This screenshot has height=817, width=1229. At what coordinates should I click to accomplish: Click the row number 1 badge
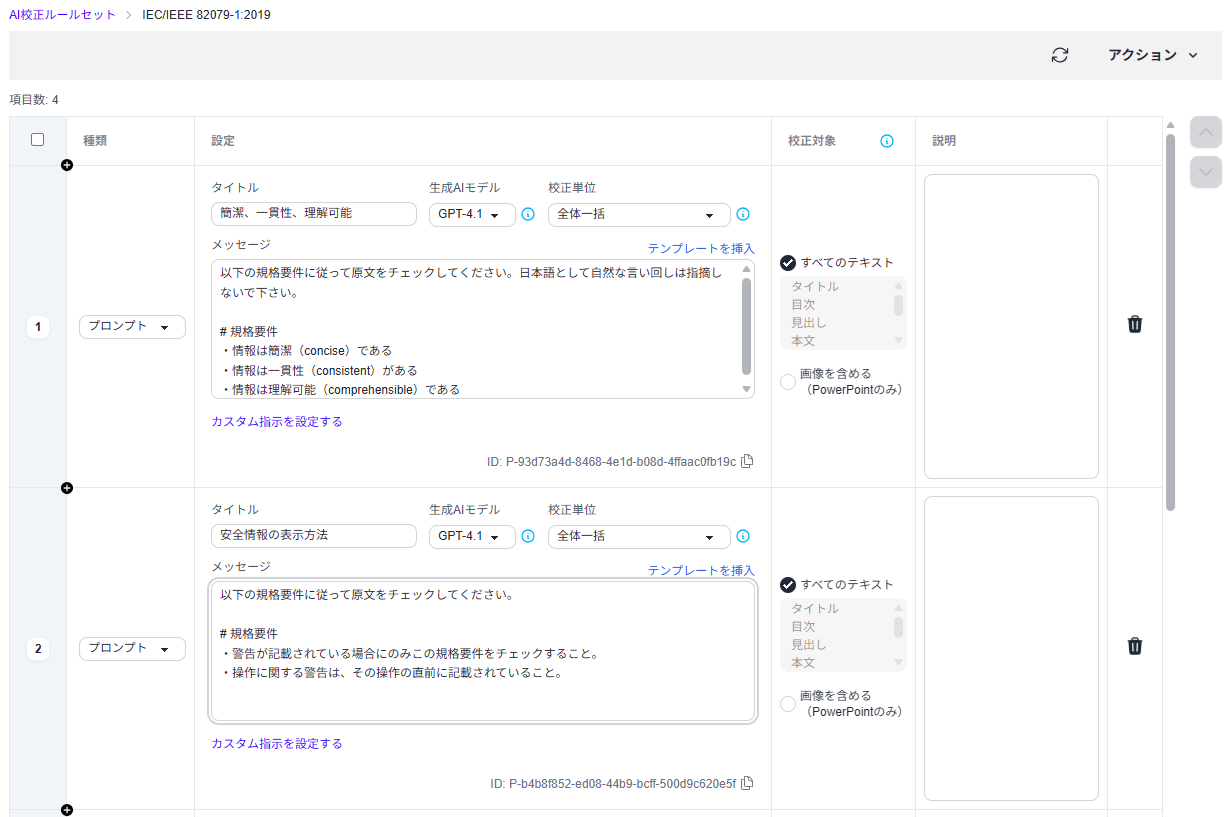pos(38,327)
